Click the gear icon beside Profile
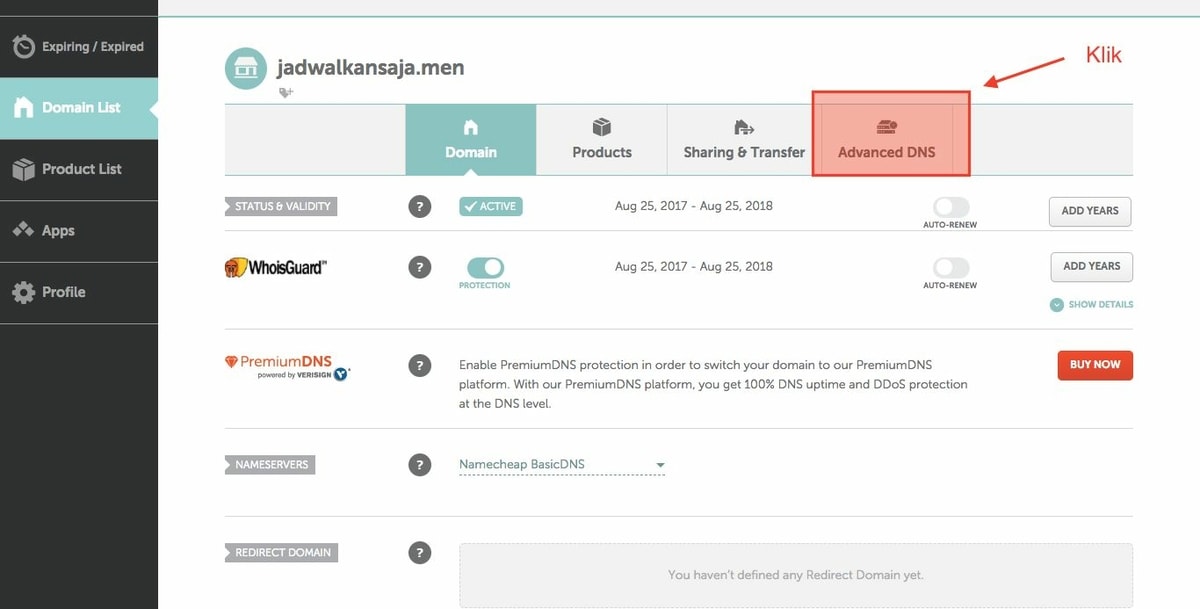Viewport: 1200px width, 609px height. [x=23, y=292]
